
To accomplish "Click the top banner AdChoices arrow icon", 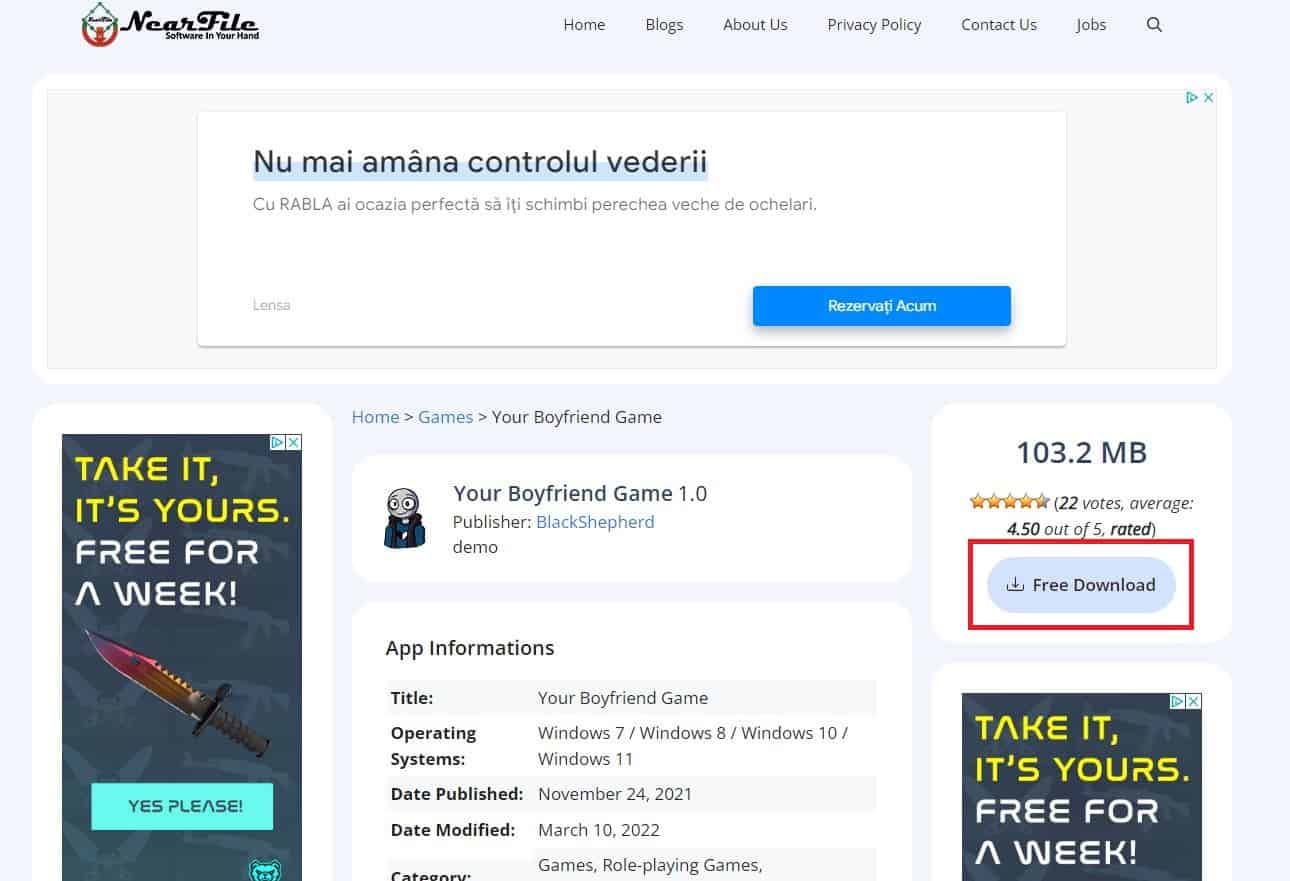I will point(1192,97).
